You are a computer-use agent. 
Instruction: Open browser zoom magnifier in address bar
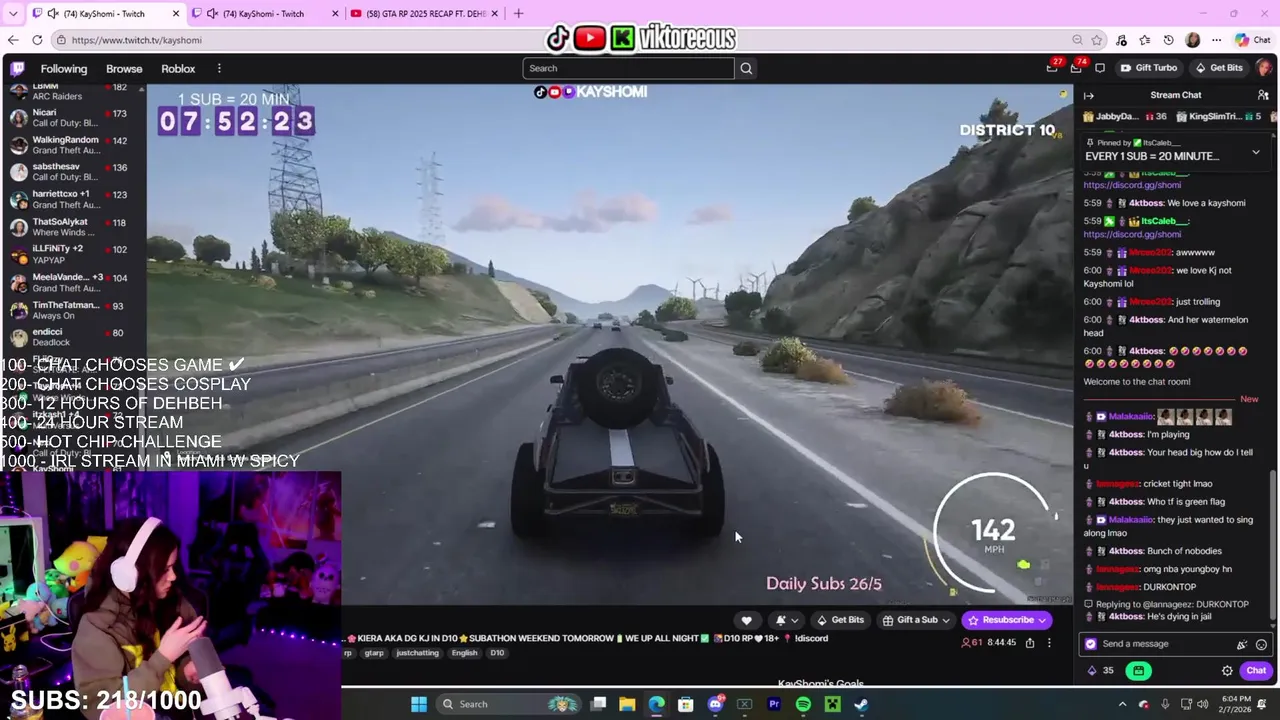click(x=1077, y=40)
